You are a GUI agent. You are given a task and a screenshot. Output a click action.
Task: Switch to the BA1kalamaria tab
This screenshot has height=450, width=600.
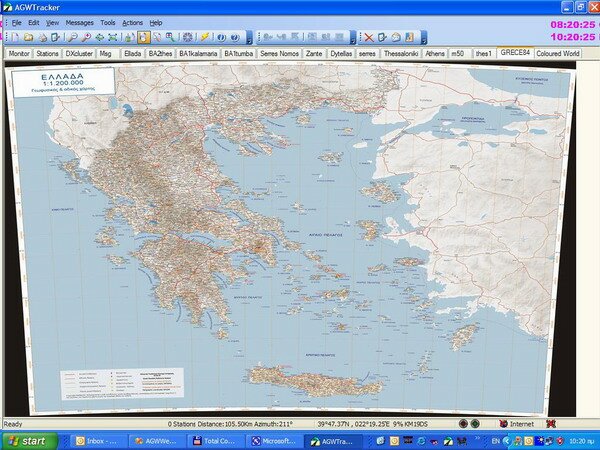(x=198, y=54)
